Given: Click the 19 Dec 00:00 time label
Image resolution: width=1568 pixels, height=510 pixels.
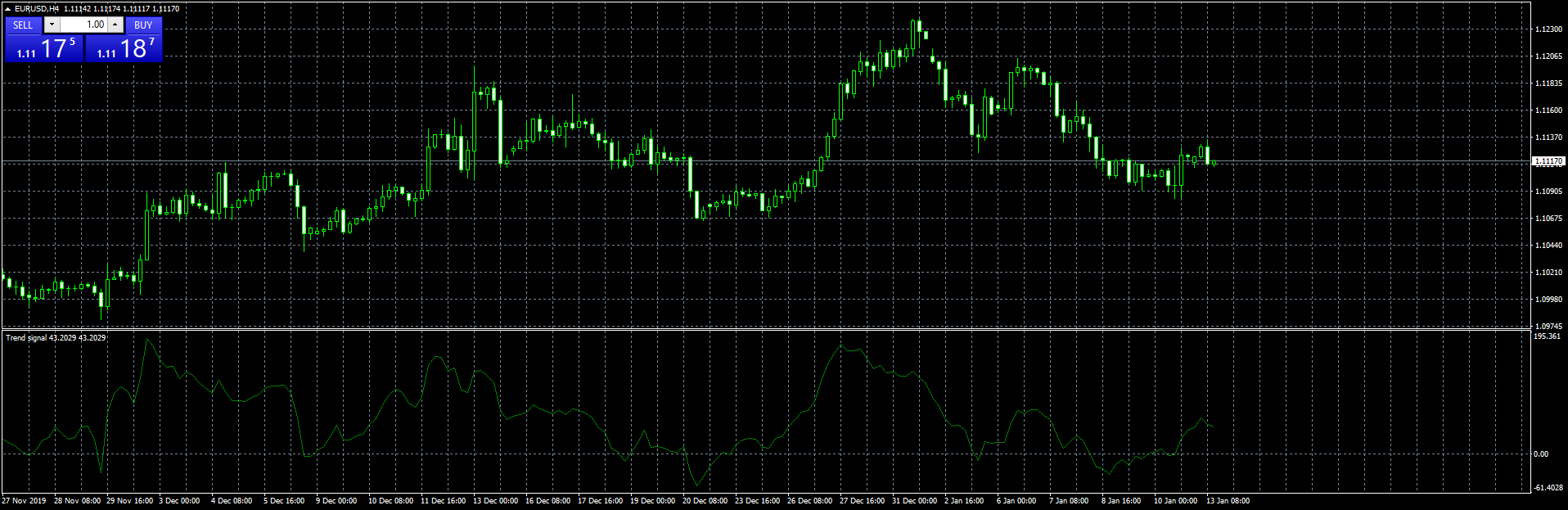Looking at the screenshot, I should click(653, 501).
